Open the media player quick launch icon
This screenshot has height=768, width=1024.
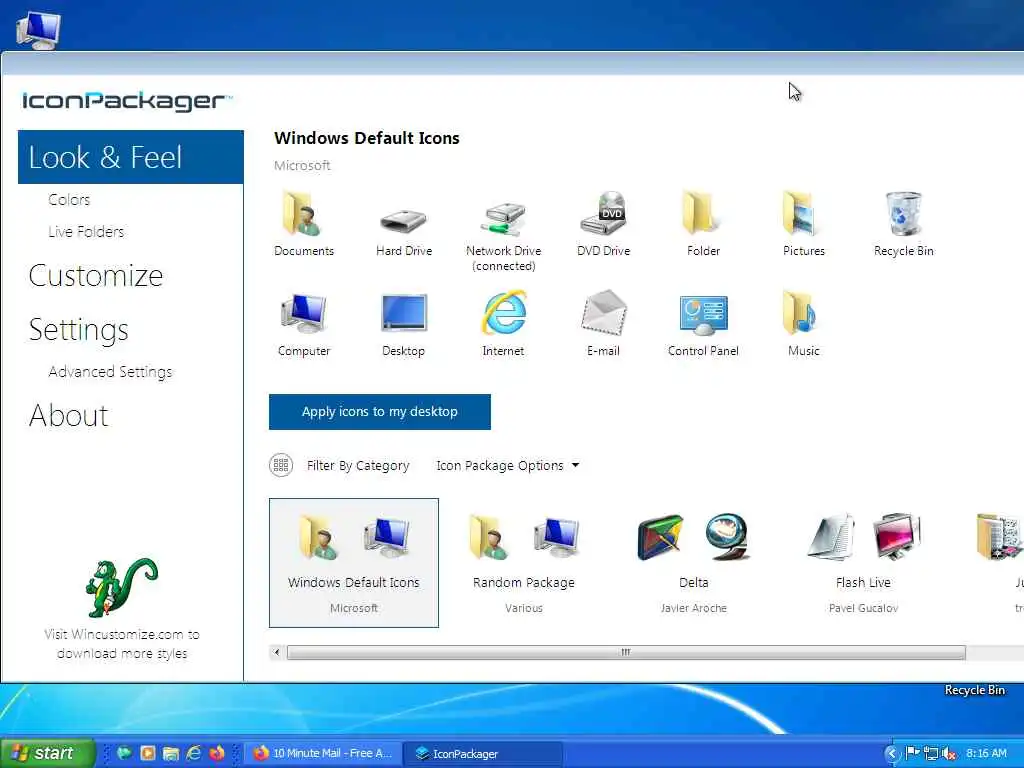coord(148,753)
